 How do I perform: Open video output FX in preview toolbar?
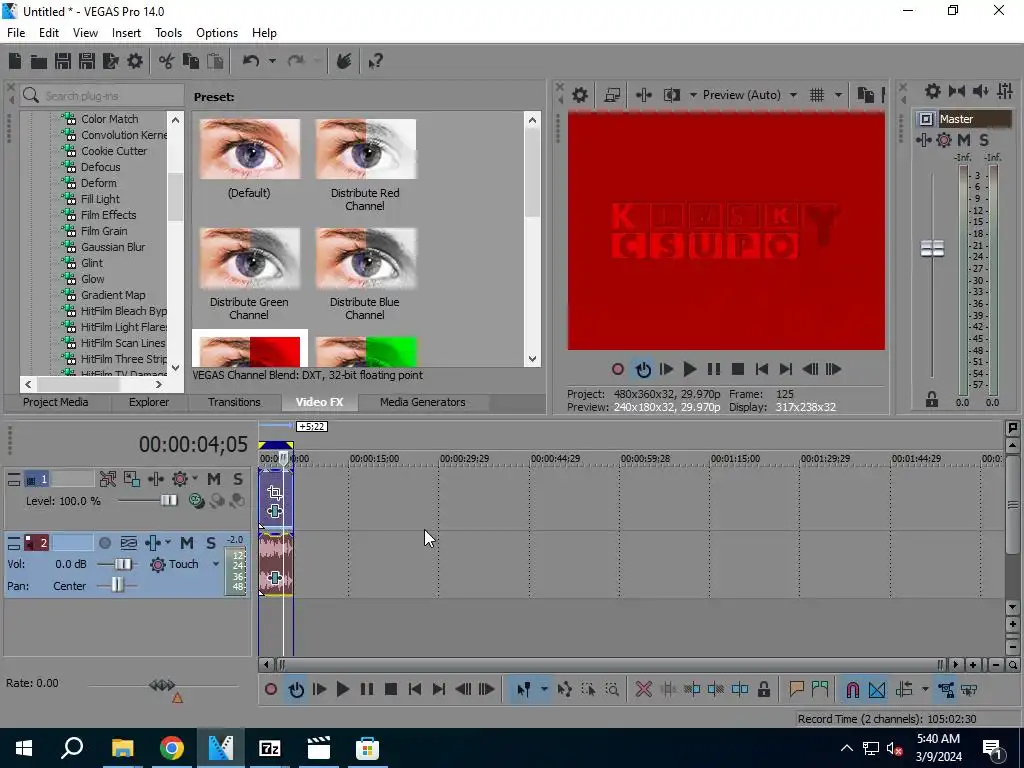tap(643, 95)
